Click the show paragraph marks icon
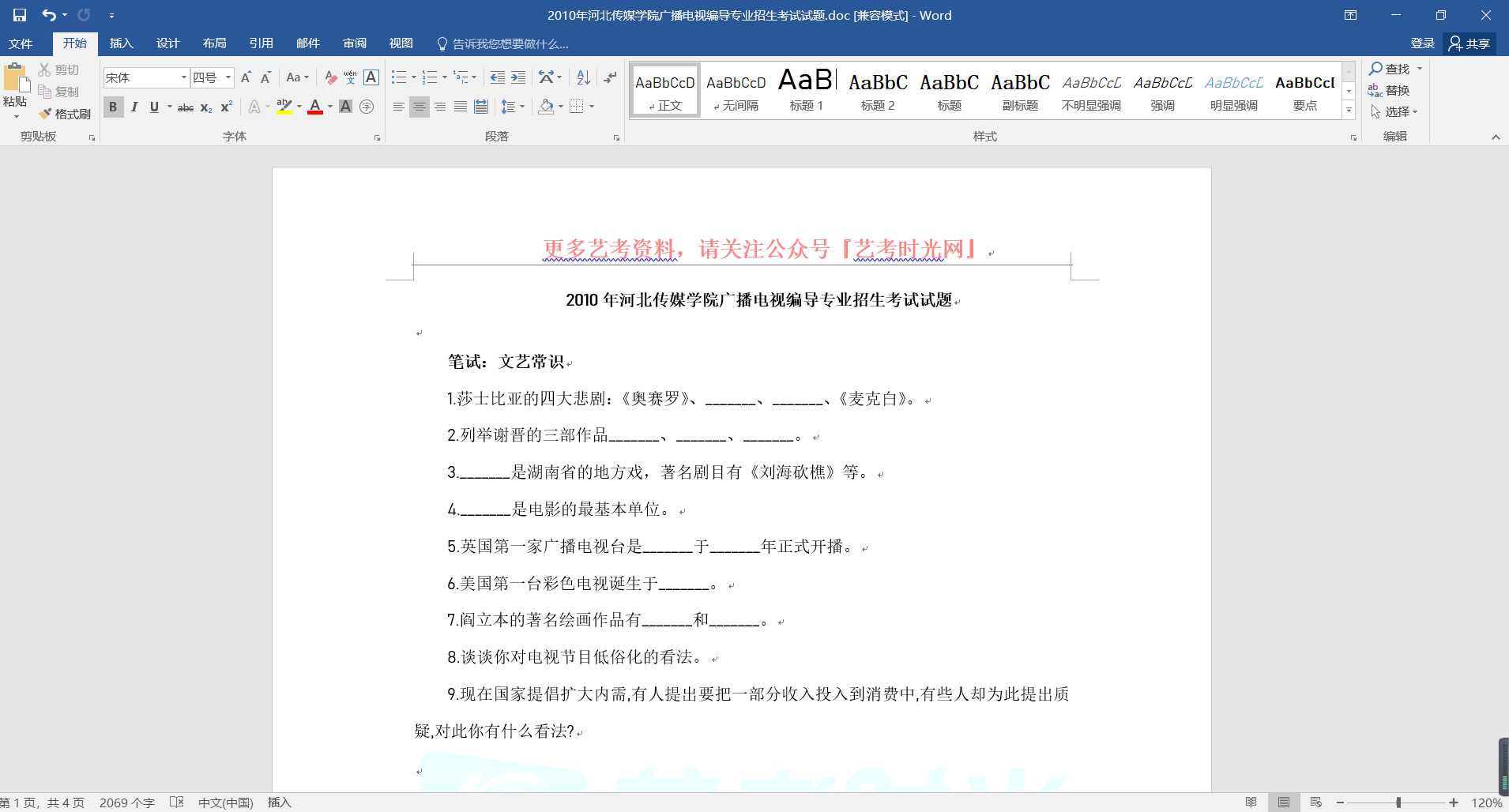1509x812 pixels. click(x=610, y=77)
